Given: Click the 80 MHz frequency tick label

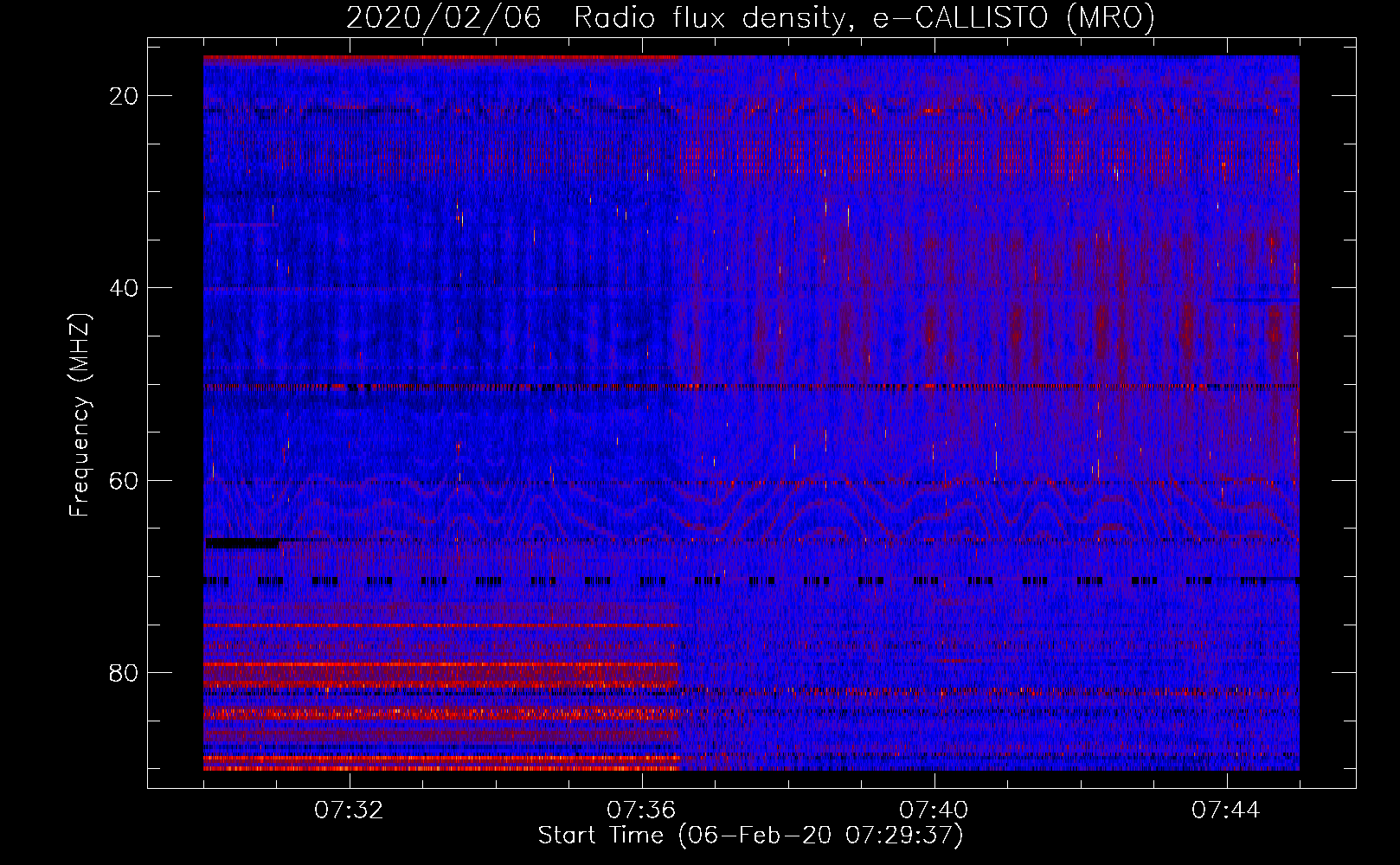Looking at the screenshot, I should [124, 673].
